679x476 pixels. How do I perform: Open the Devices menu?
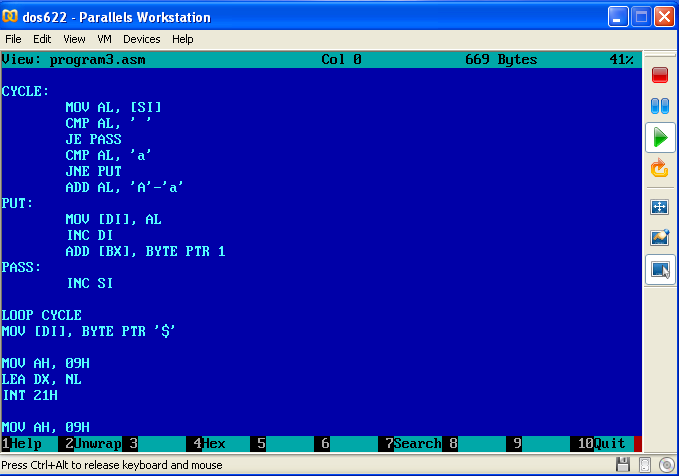point(142,39)
